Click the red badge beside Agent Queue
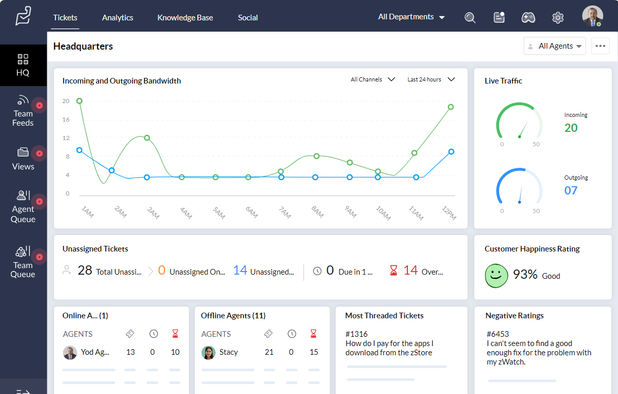The image size is (618, 394). pyautogui.click(x=39, y=201)
